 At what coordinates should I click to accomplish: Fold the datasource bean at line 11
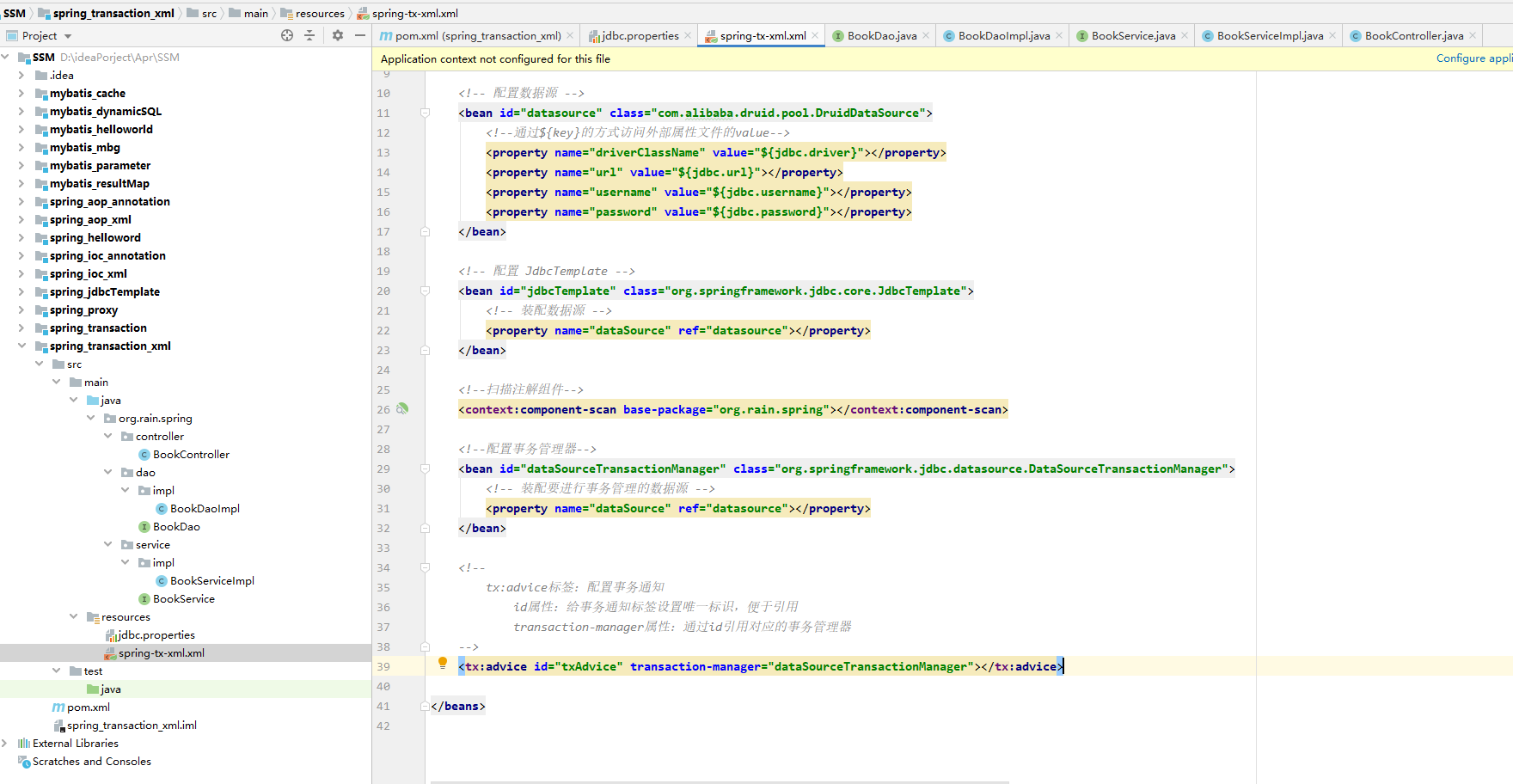point(425,113)
